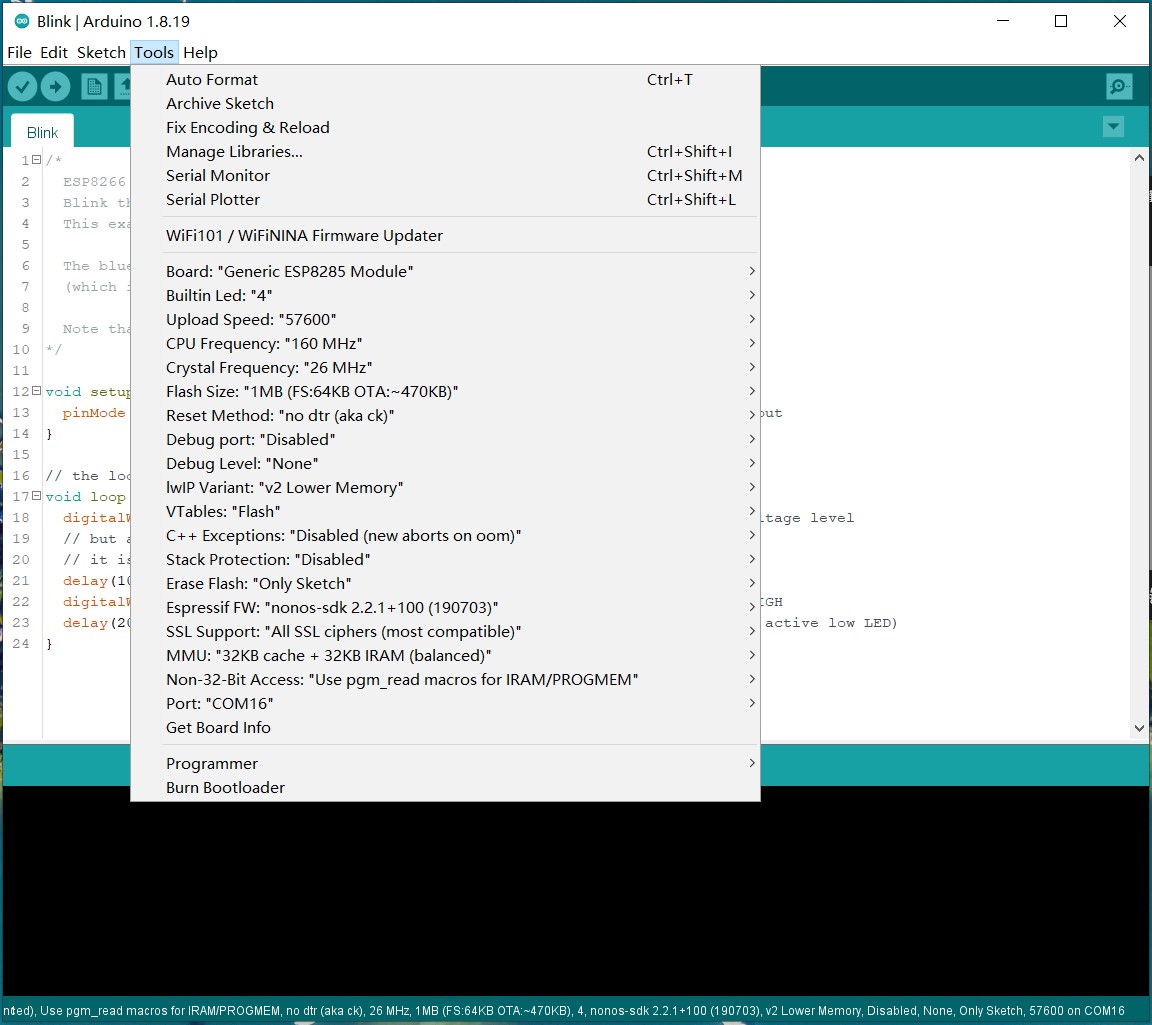Expand Crystal Frequency: "26 MHz" submenu

coord(445,367)
